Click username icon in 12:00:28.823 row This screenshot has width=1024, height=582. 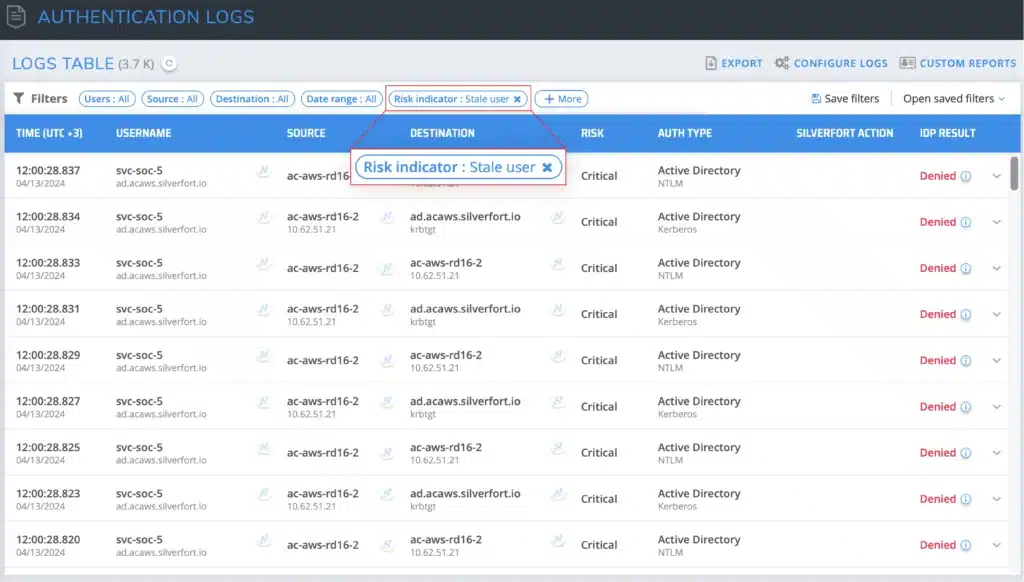(x=264, y=494)
